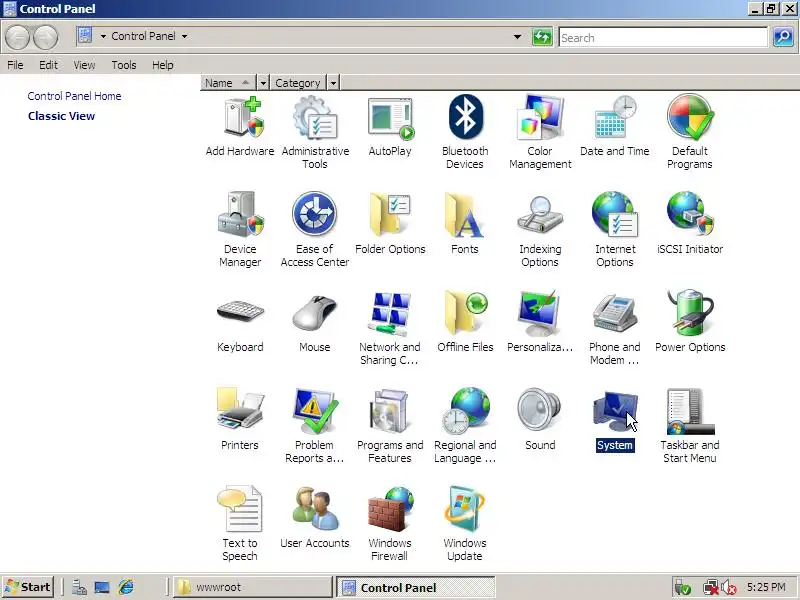Open Date and Time settings

(615, 127)
